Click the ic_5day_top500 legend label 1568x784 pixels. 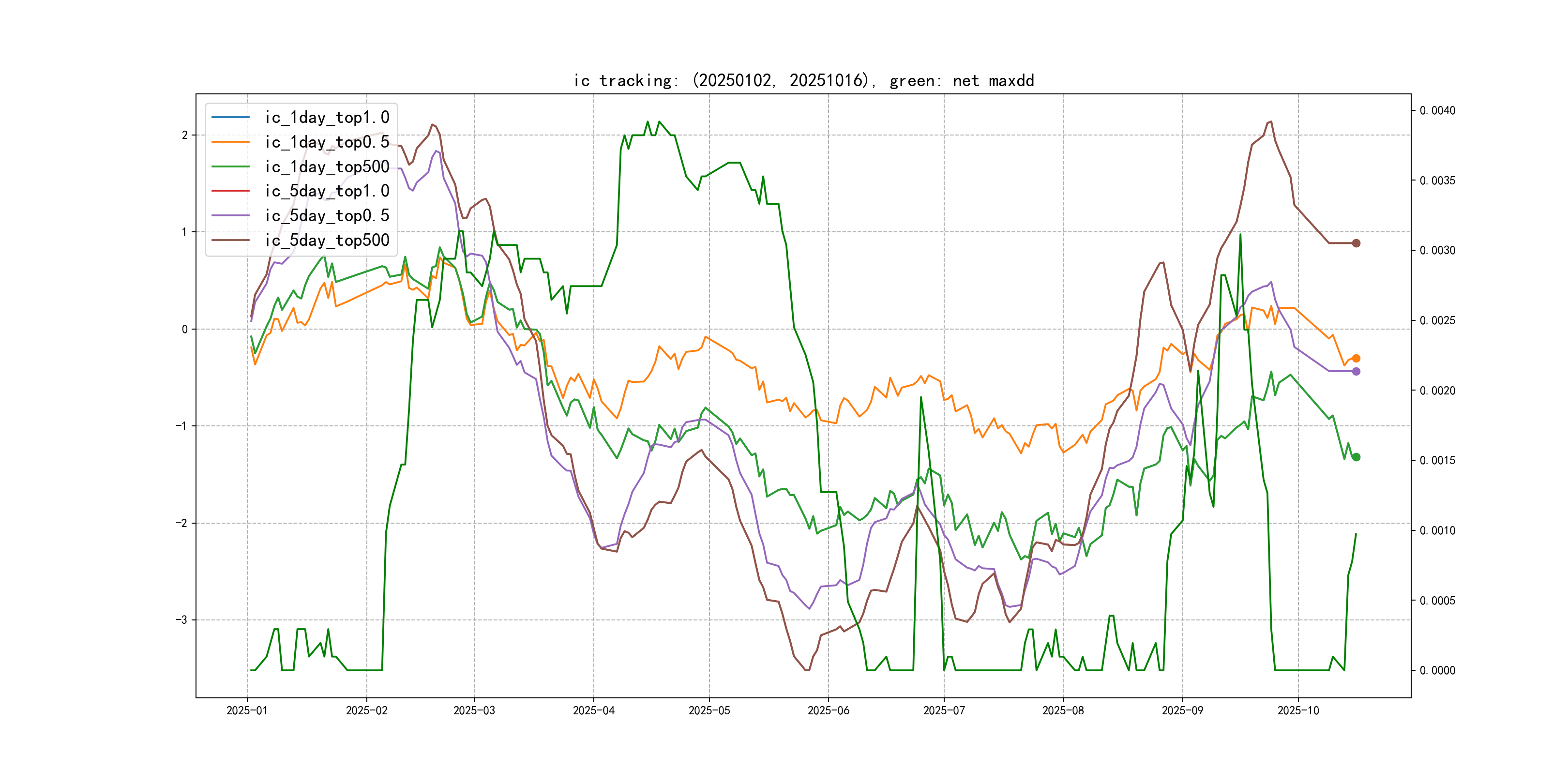(326, 240)
